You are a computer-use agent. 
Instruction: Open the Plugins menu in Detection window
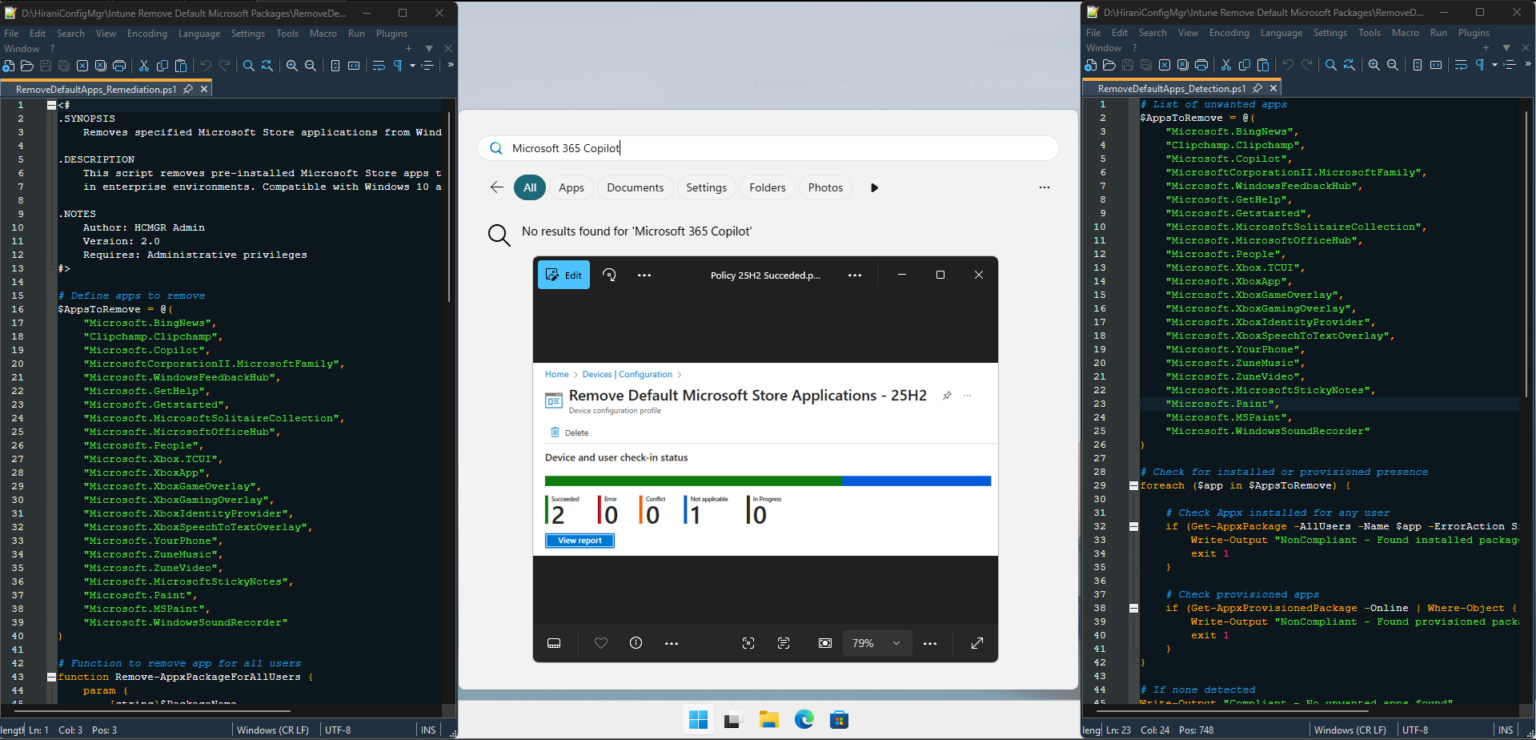coord(1473,33)
